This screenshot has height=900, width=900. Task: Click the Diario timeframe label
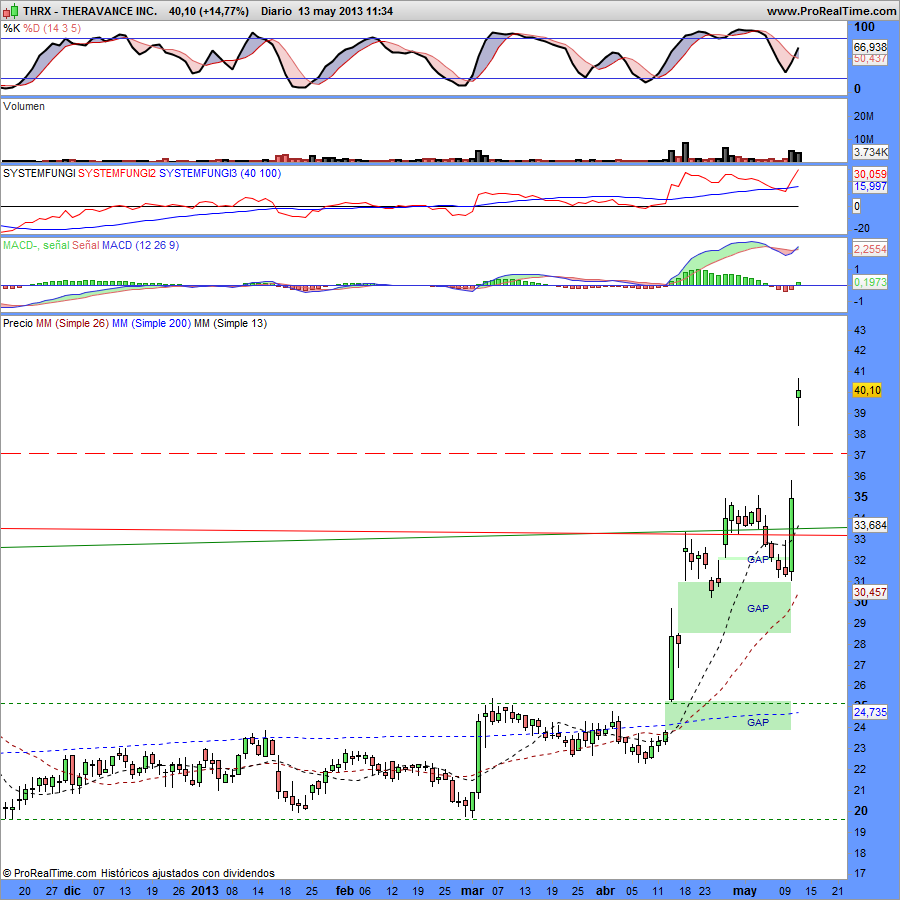pyautogui.click(x=276, y=11)
